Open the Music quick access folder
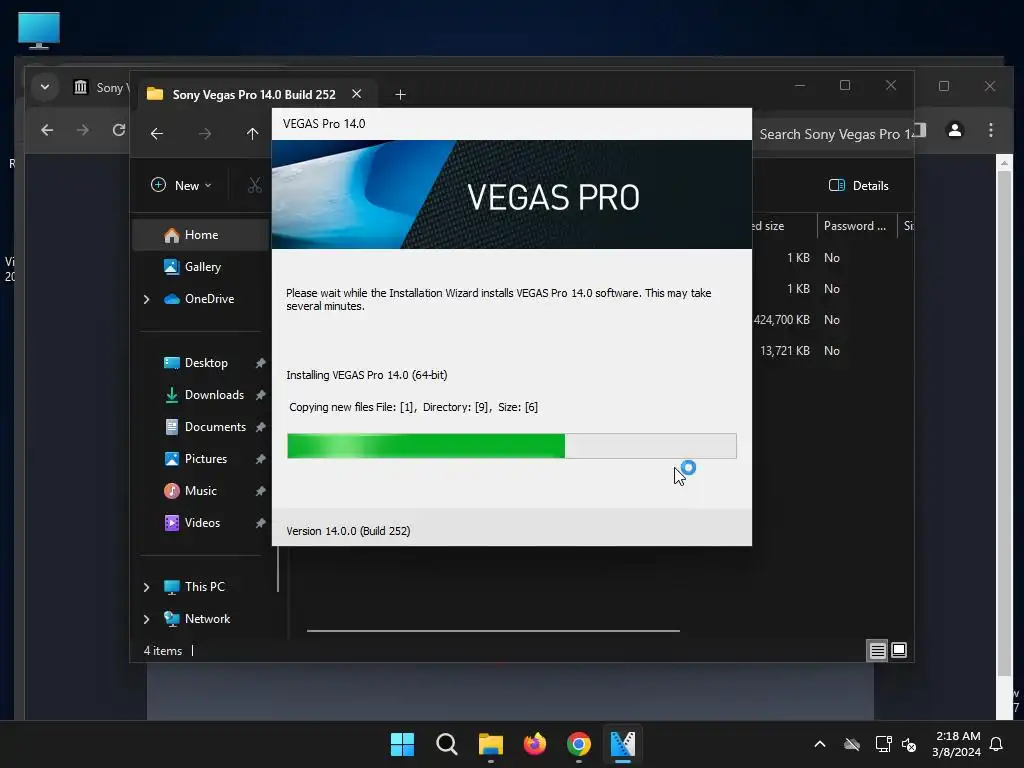Viewport: 1024px width, 768px height. pos(200,490)
